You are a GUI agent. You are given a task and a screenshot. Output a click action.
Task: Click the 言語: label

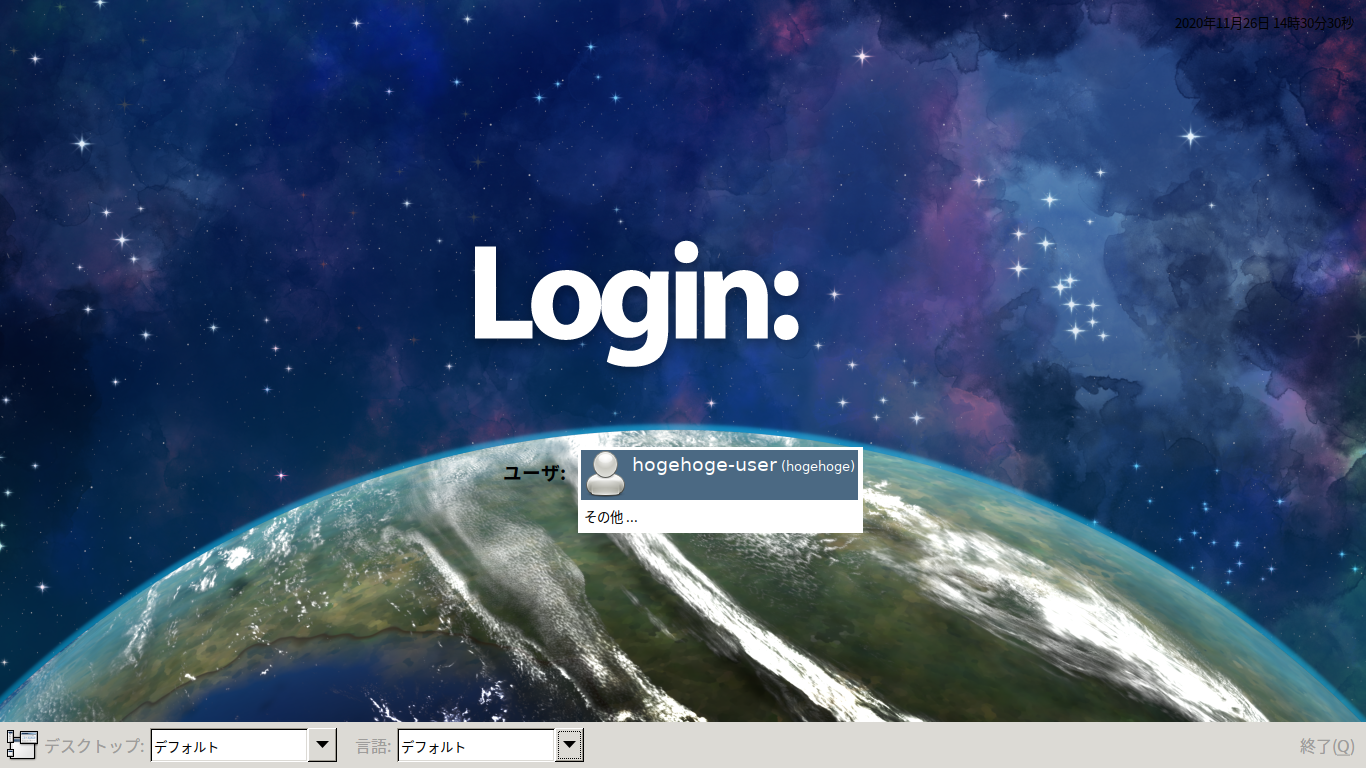point(374,746)
